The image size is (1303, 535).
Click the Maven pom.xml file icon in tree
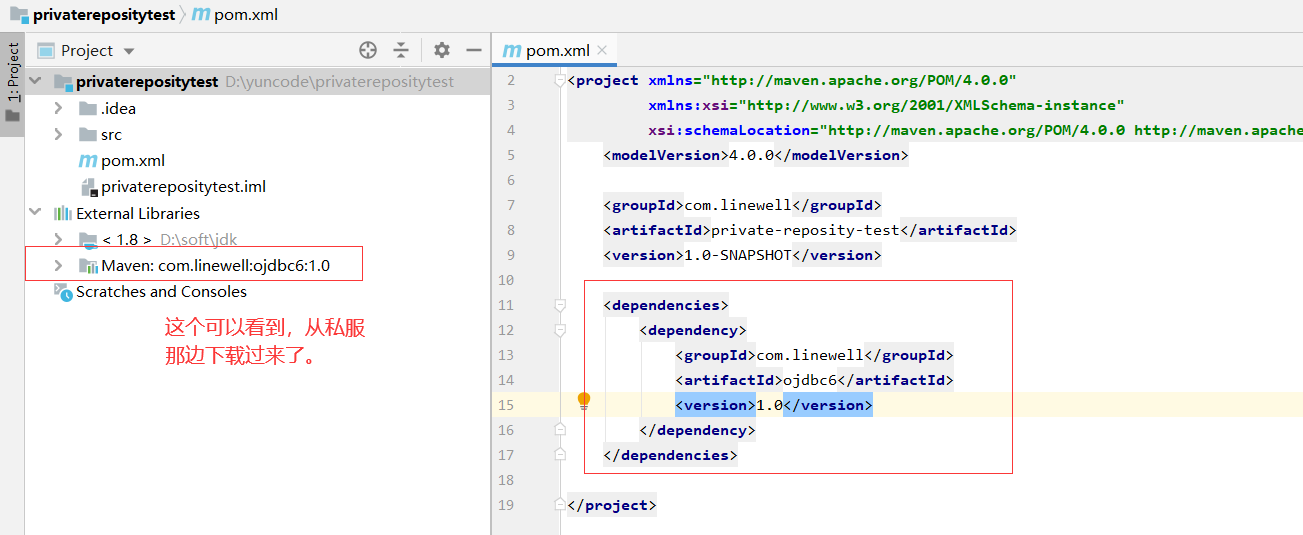coord(87,160)
